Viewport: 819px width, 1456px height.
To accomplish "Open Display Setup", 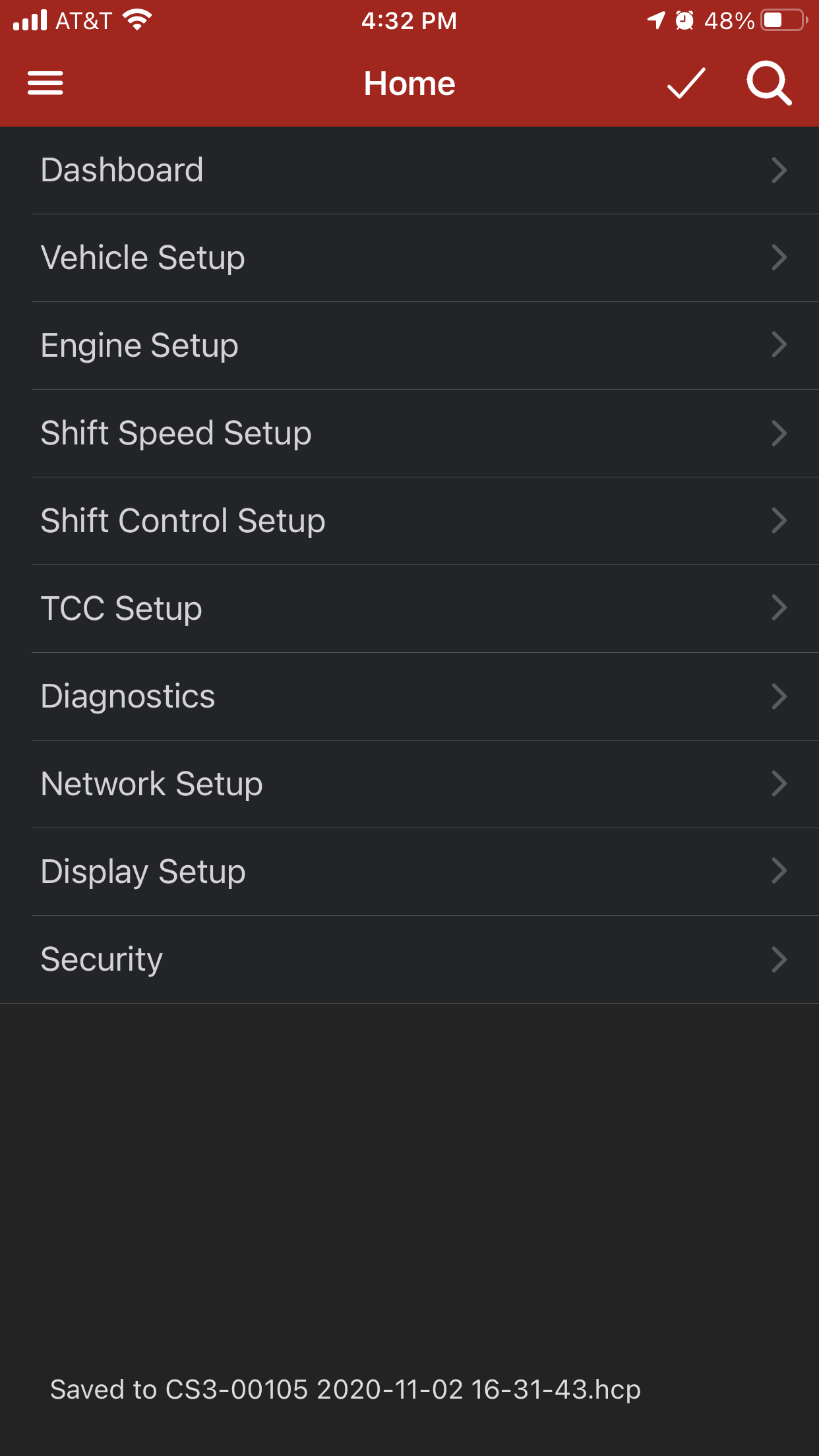I will (143, 872).
